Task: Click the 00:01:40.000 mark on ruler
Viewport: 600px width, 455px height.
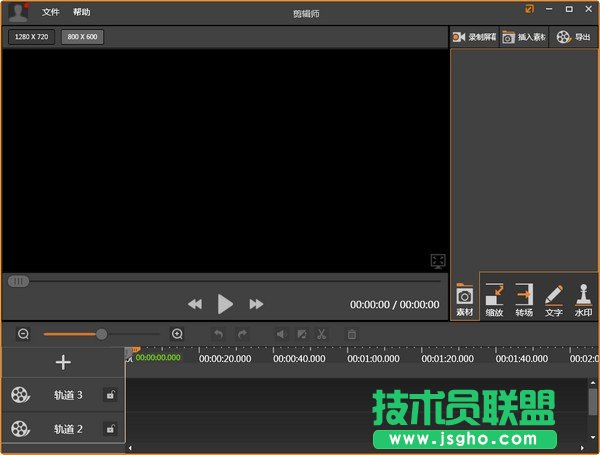Action: point(522,359)
